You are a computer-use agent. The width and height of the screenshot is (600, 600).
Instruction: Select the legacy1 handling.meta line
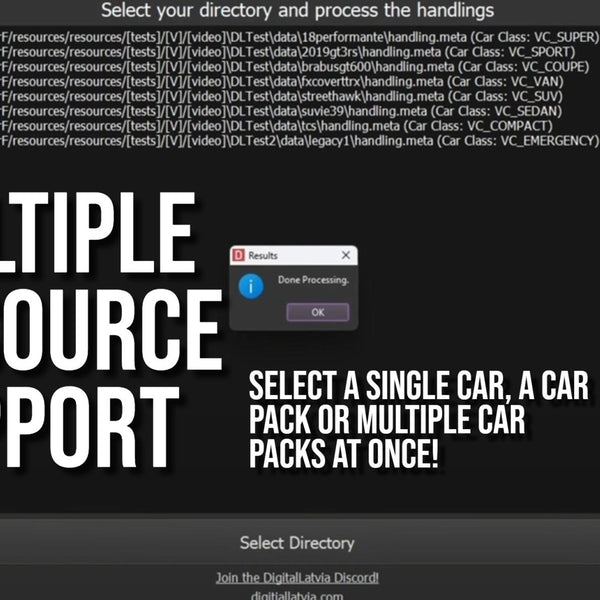click(300, 141)
